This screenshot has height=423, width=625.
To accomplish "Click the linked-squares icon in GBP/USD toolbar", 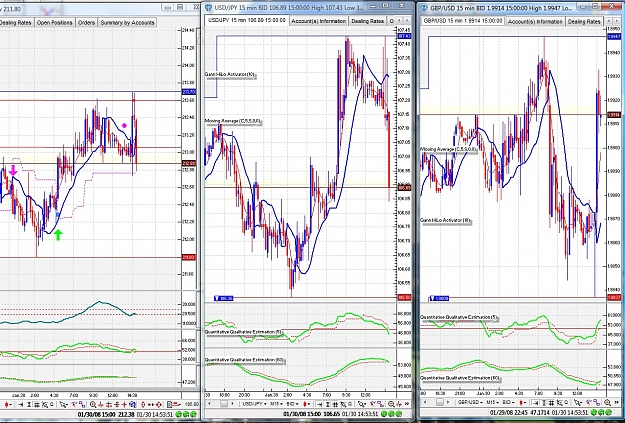I will (x=596, y=403).
